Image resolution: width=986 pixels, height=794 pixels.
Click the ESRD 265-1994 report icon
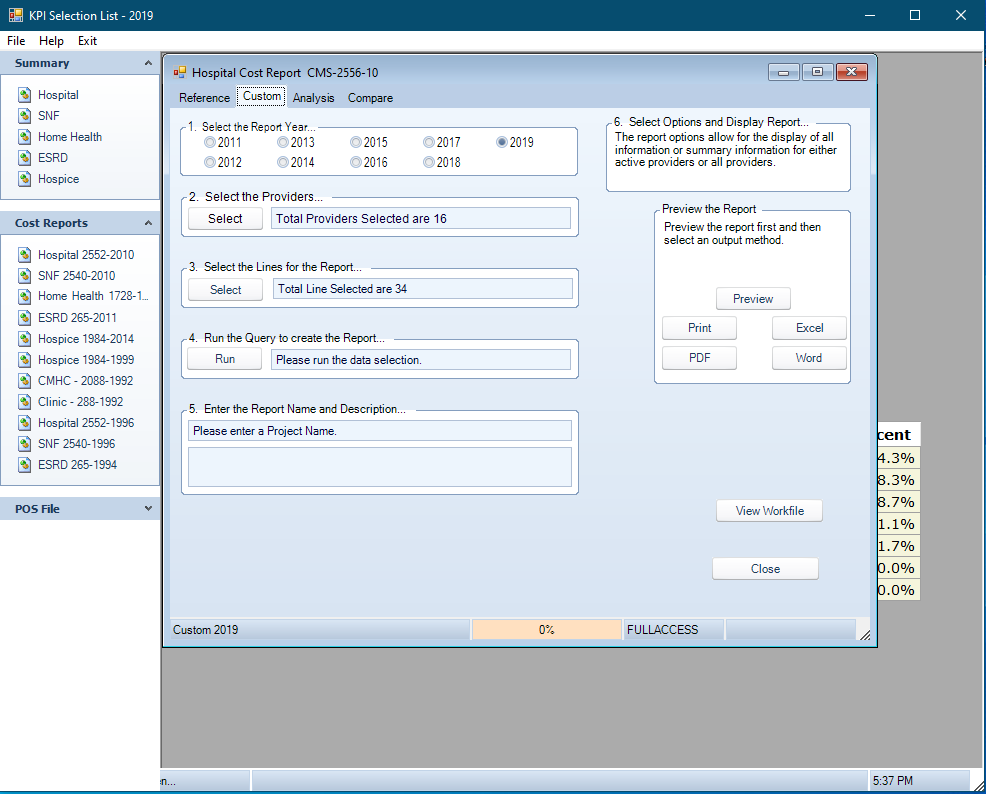click(25, 465)
